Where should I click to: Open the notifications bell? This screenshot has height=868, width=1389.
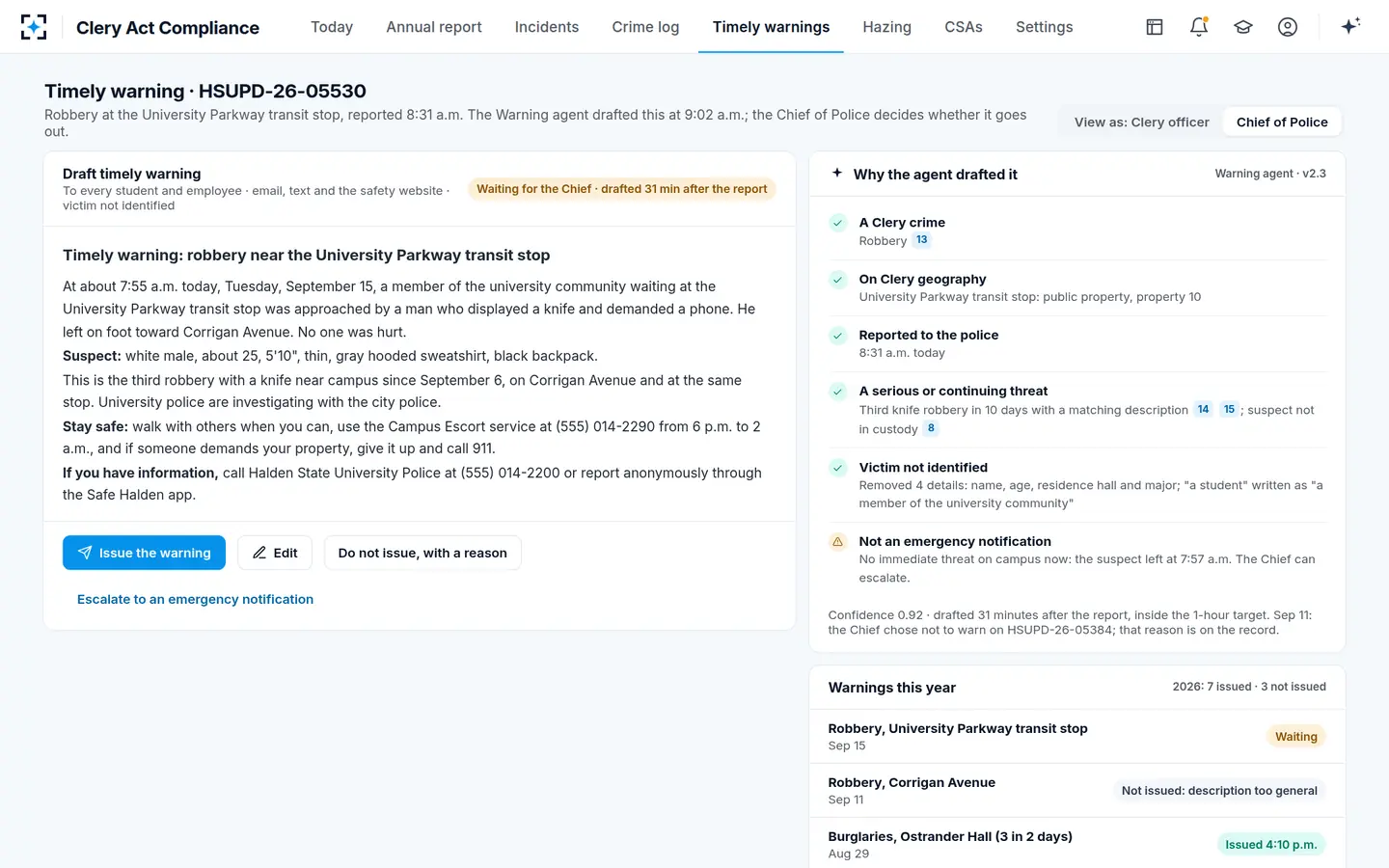point(1199,27)
